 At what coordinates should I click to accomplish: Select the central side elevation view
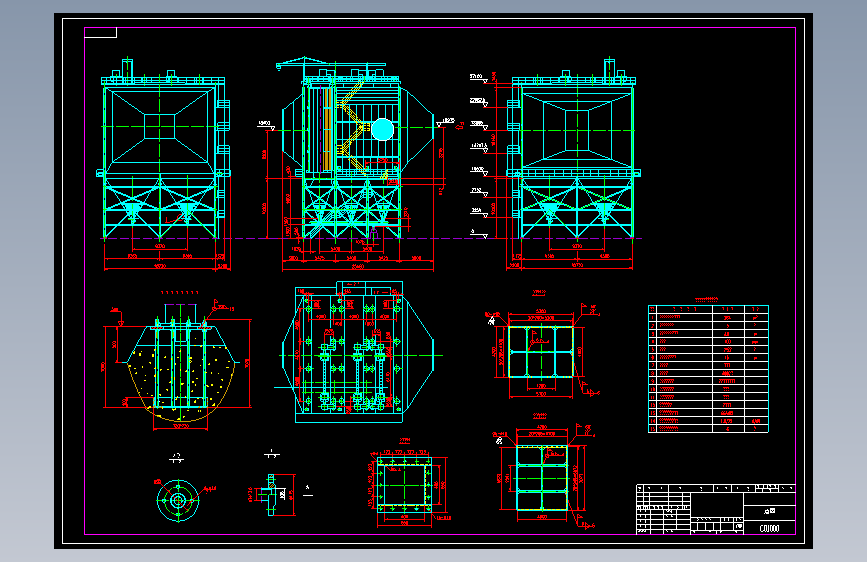tap(358, 164)
